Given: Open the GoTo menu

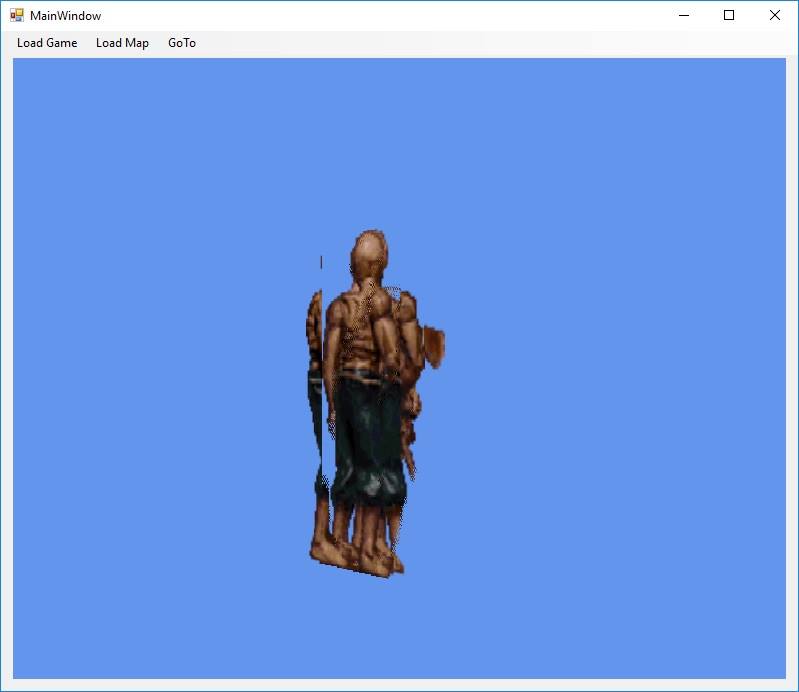Looking at the screenshot, I should [182, 43].
